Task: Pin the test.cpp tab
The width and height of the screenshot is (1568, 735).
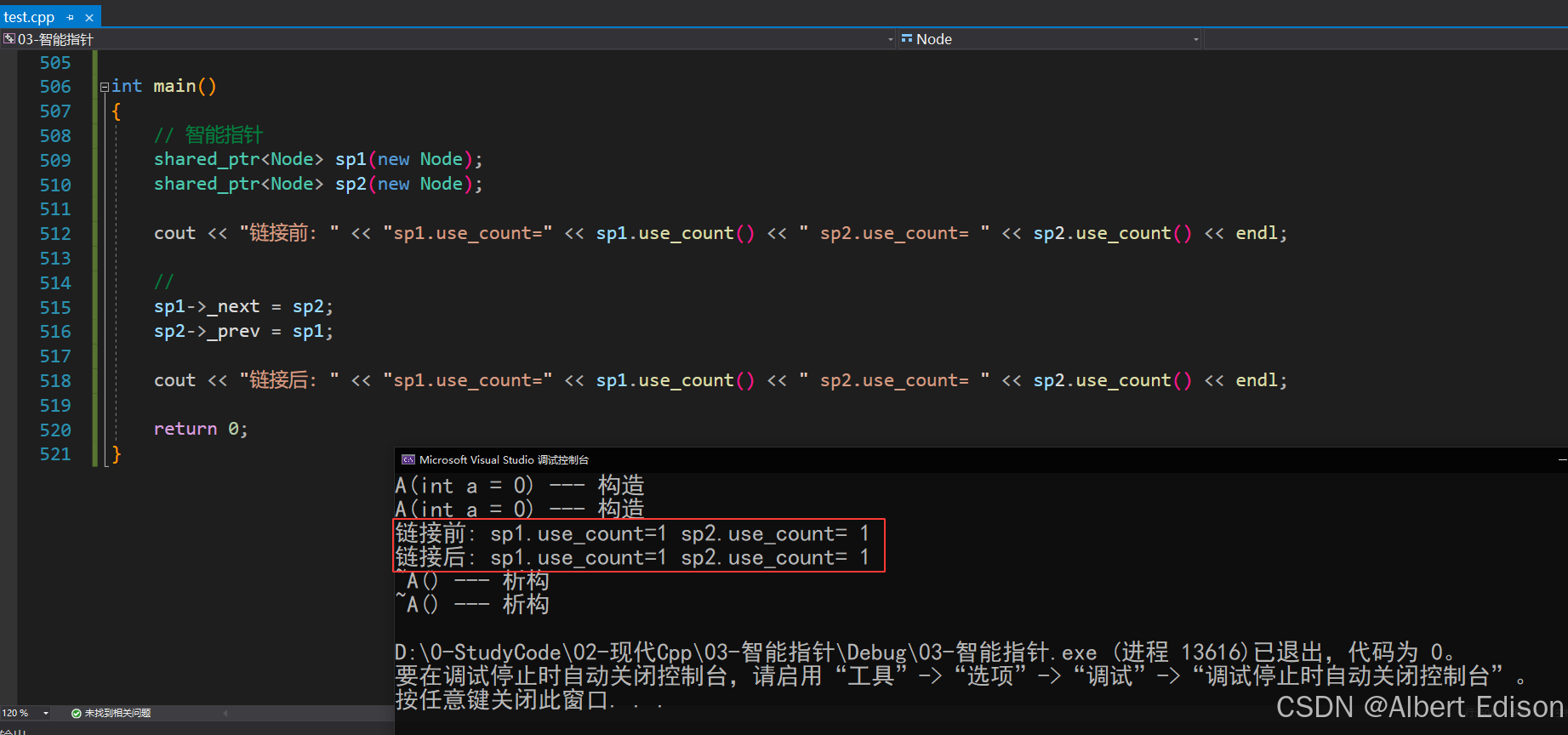Action: pyautogui.click(x=71, y=17)
